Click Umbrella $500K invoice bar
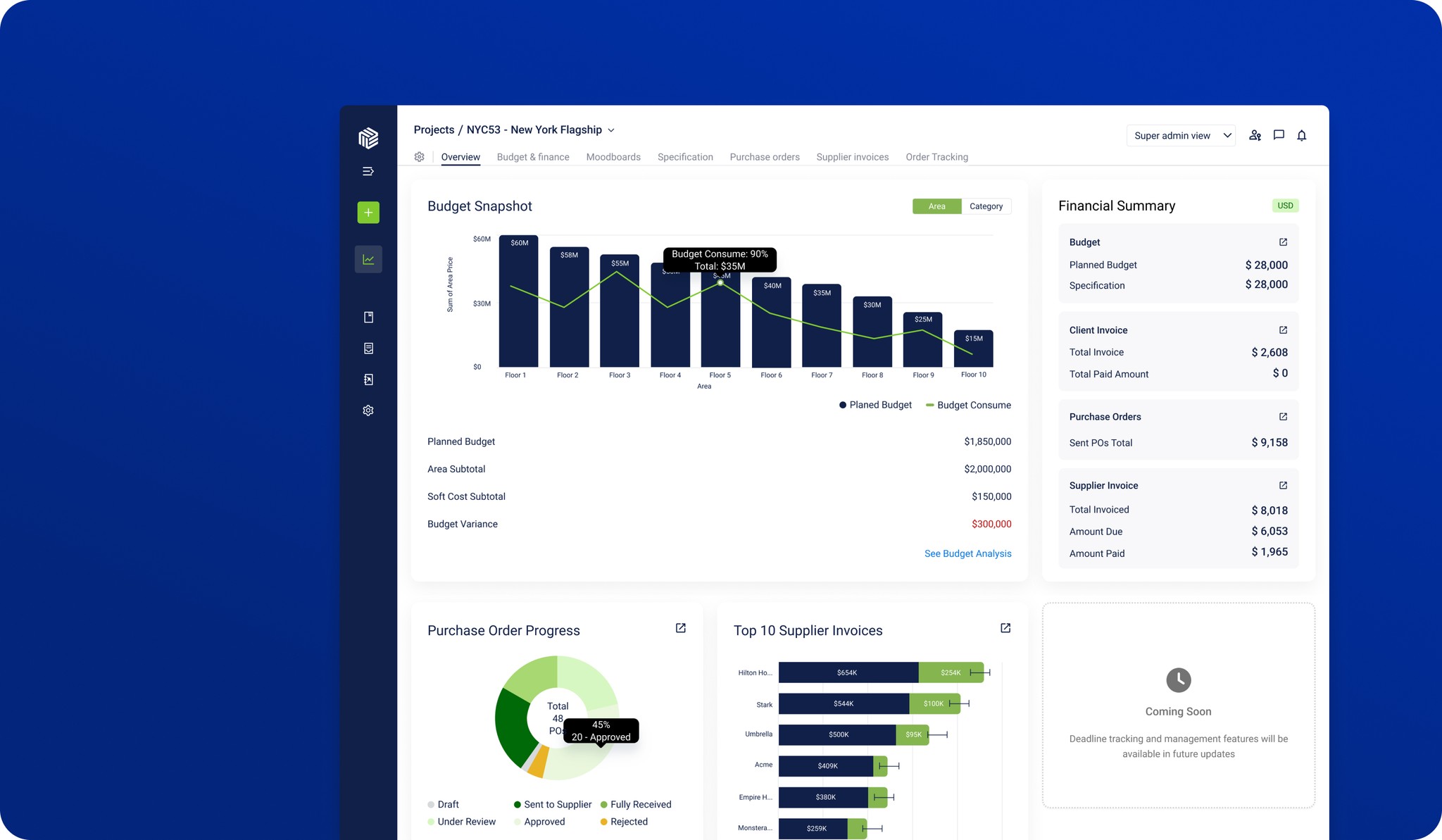The image size is (1442, 840). coord(837,734)
